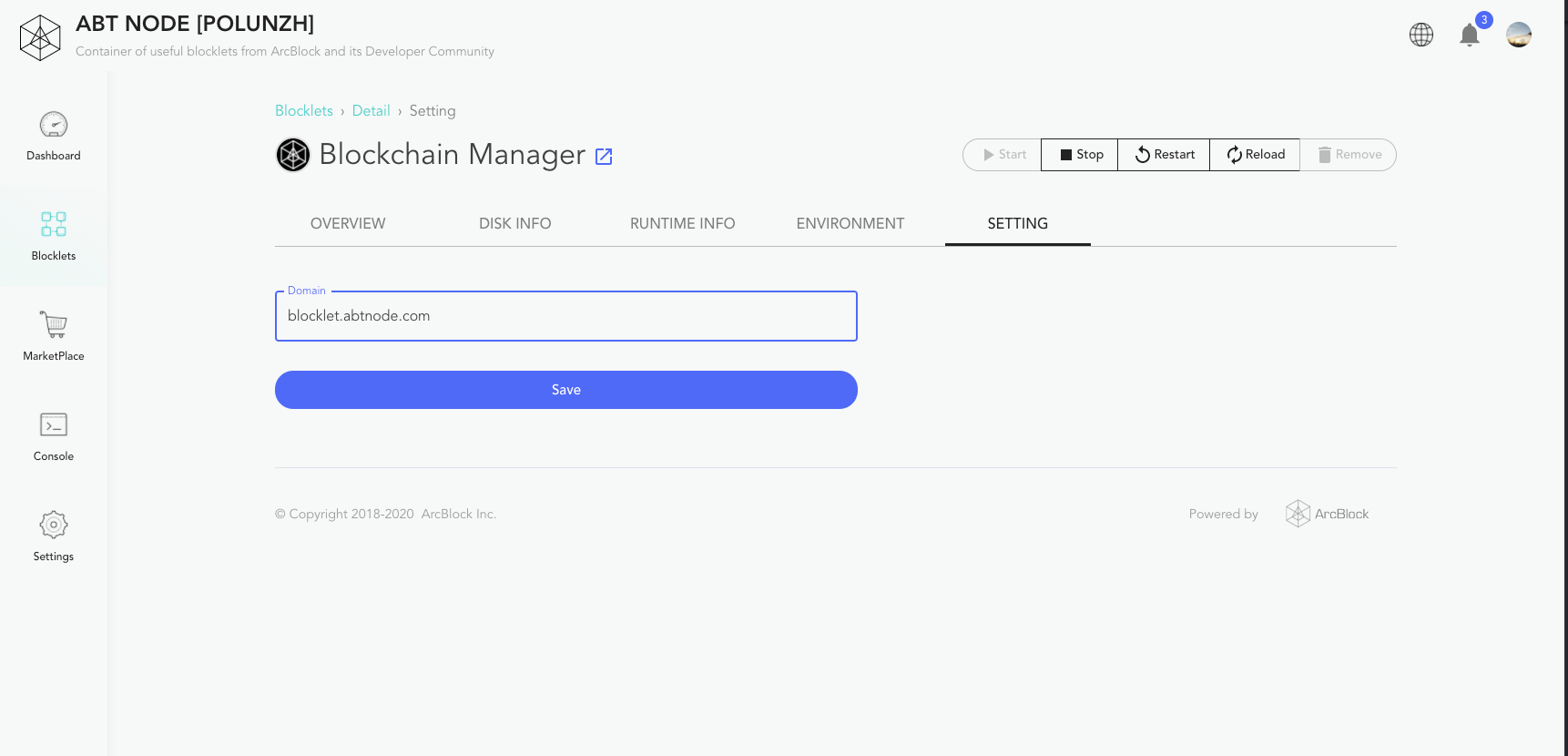Open Blocklets in sidebar

54,237
